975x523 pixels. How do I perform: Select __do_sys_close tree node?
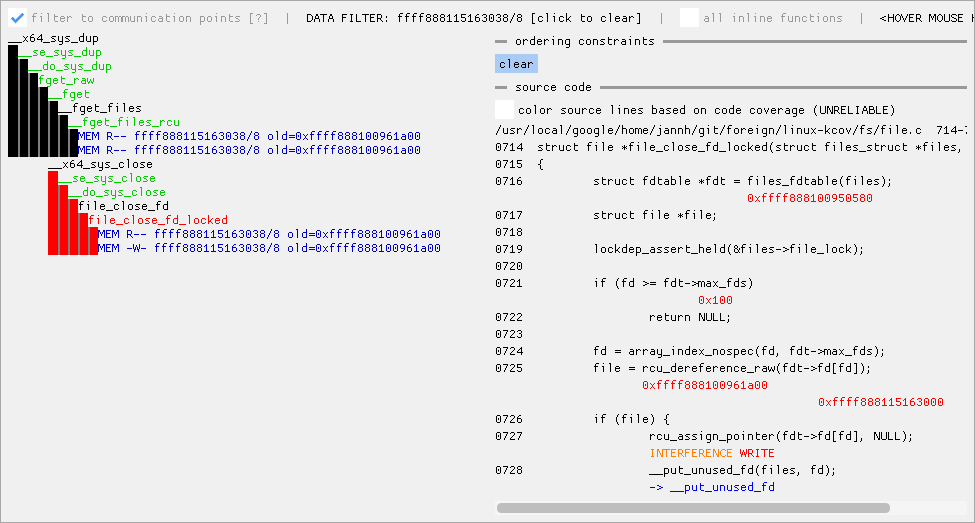coord(117,192)
